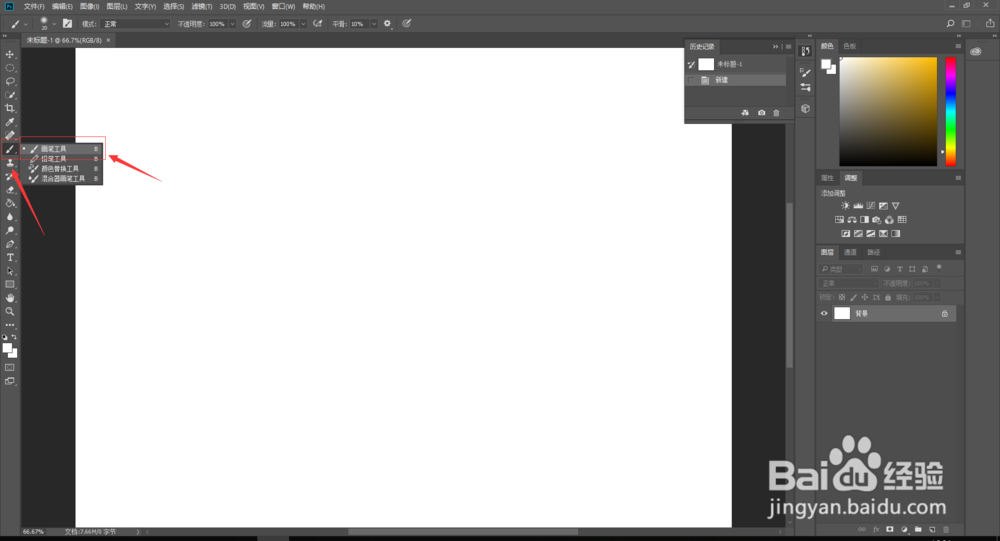Viewport: 1000px width, 541px height.
Task: Select the Elliptical Marquee tool
Action: point(10,68)
